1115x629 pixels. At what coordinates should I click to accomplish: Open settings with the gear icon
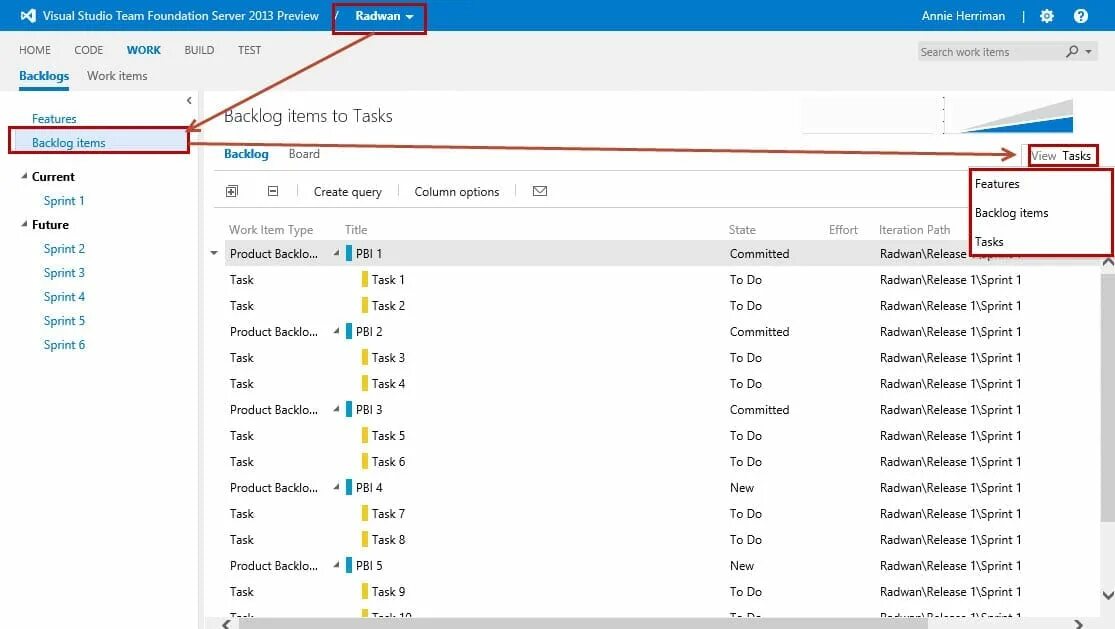pos(1047,16)
